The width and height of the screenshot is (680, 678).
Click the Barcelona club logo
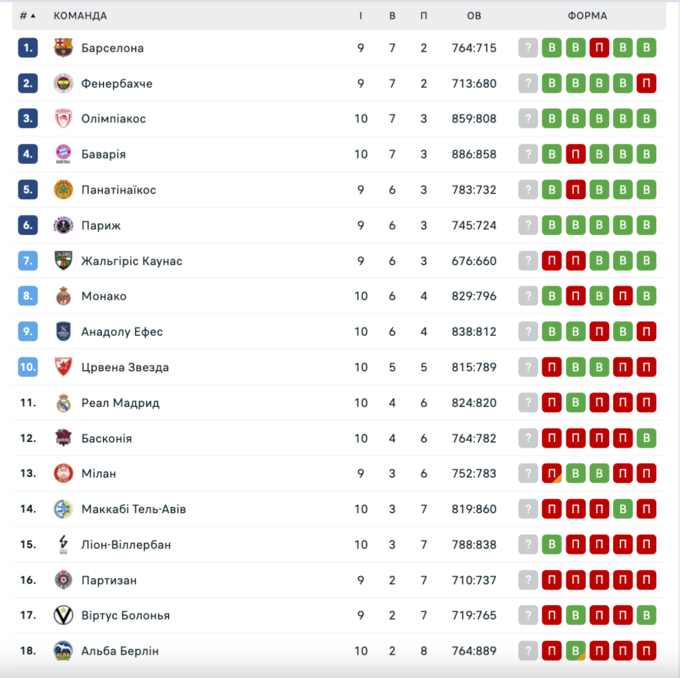pos(63,48)
